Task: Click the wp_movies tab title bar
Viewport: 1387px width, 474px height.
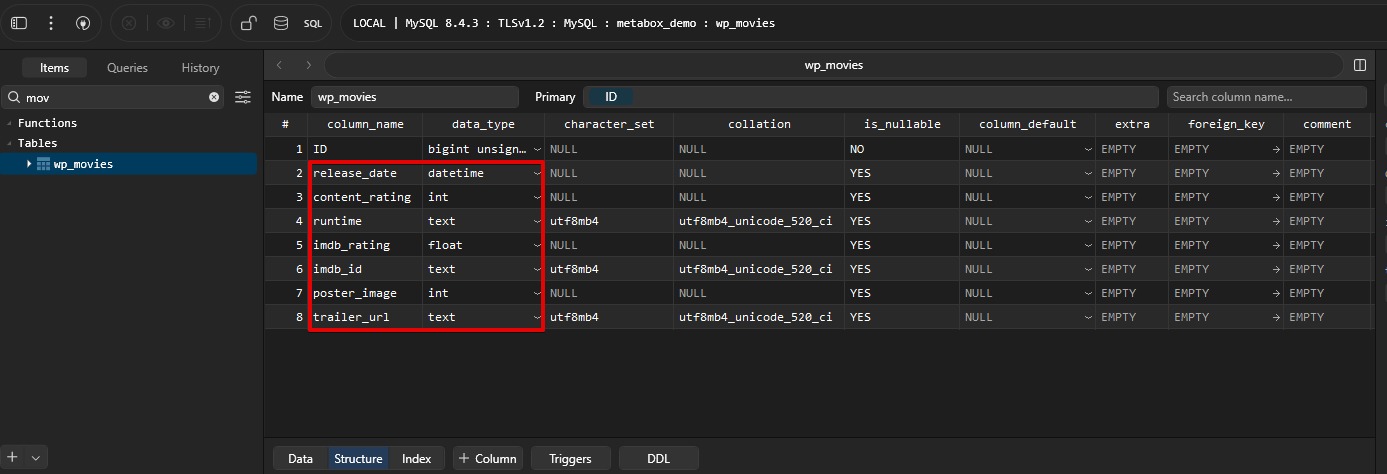Action: [833, 65]
